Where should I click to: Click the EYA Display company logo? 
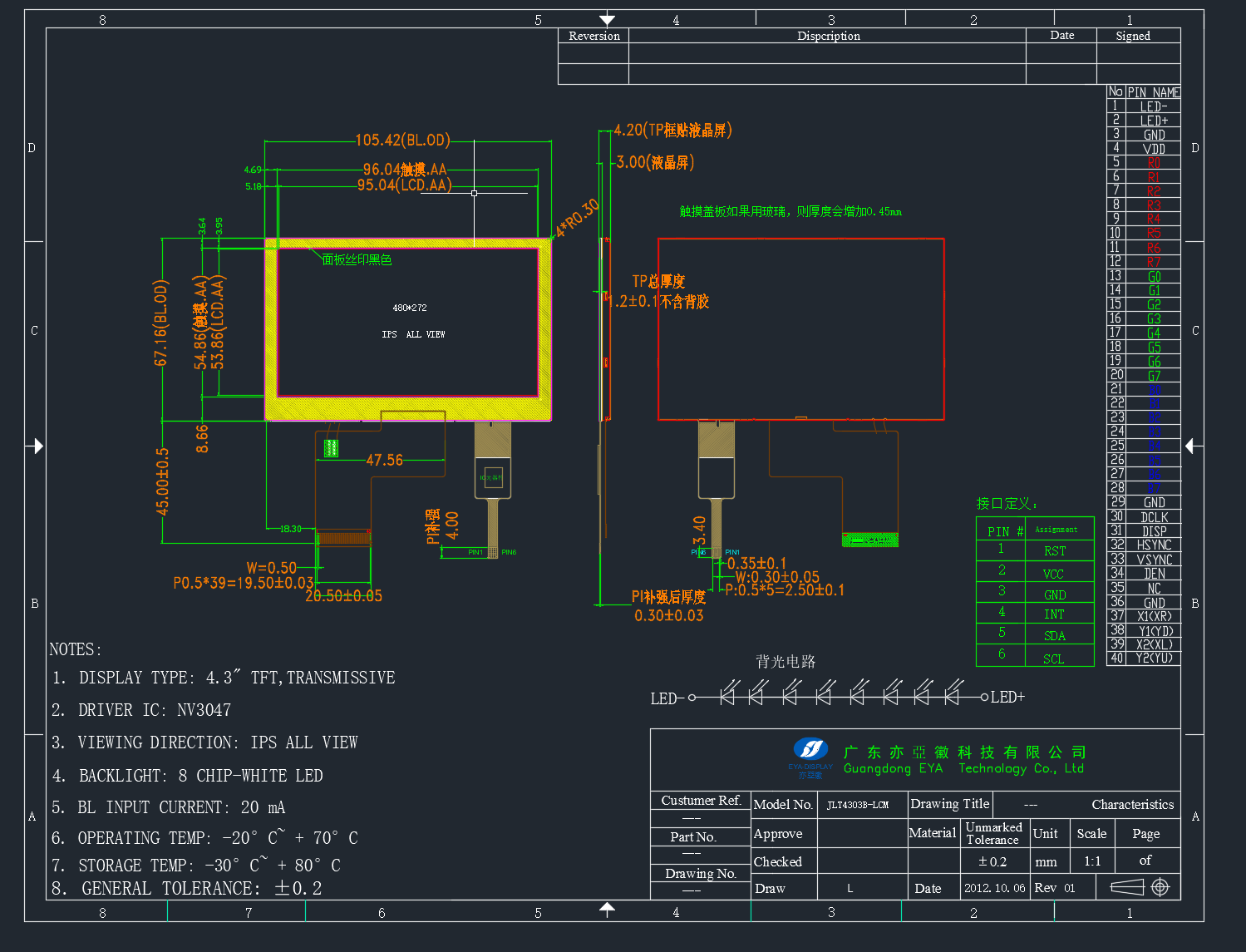[x=810, y=757]
